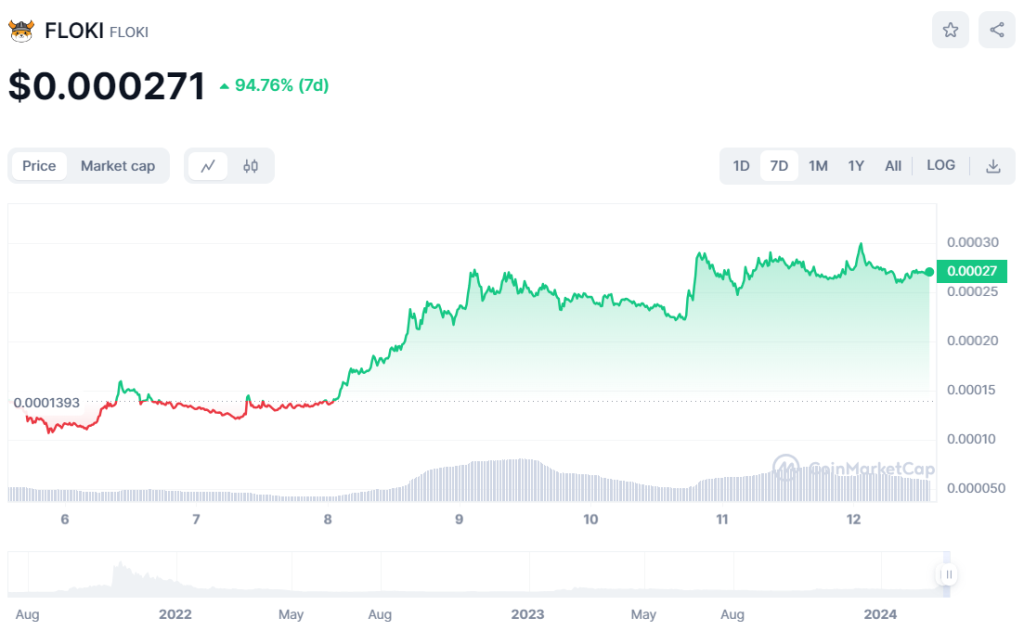The height and width of the screenshot is (631, 1024).
Task: Click the FLOKI viking logo icon
Action: 21,31
